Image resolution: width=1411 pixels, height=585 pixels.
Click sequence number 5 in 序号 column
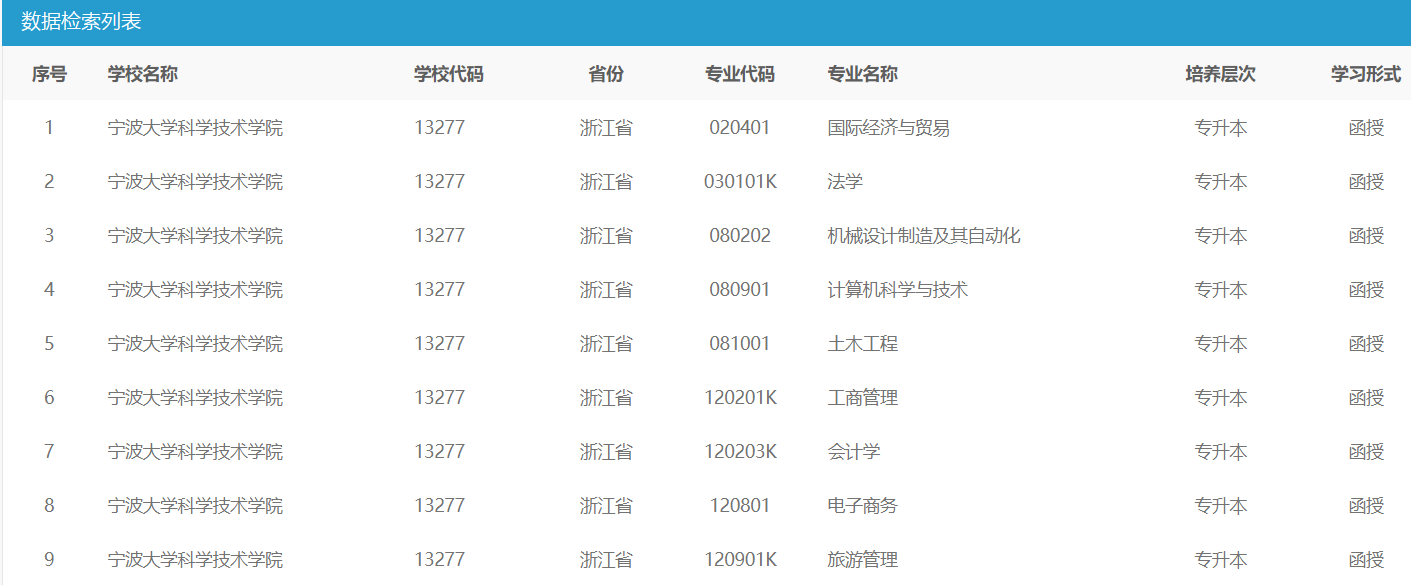[x=49, y=344]
